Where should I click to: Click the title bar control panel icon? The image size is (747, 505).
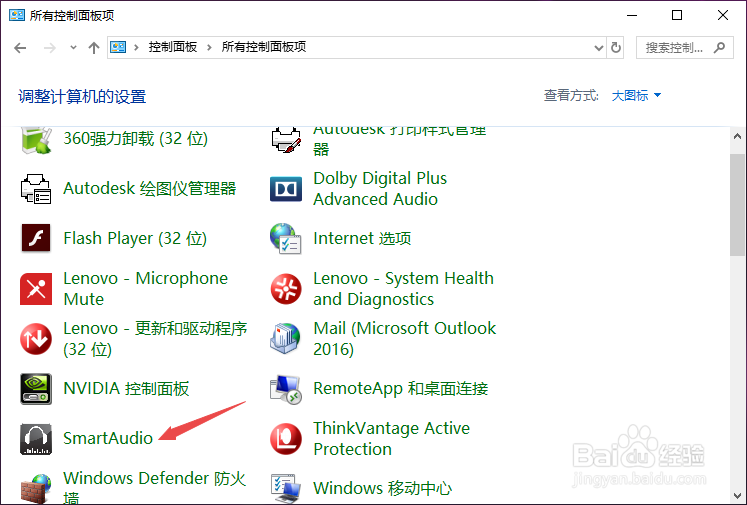pos(17,15)
